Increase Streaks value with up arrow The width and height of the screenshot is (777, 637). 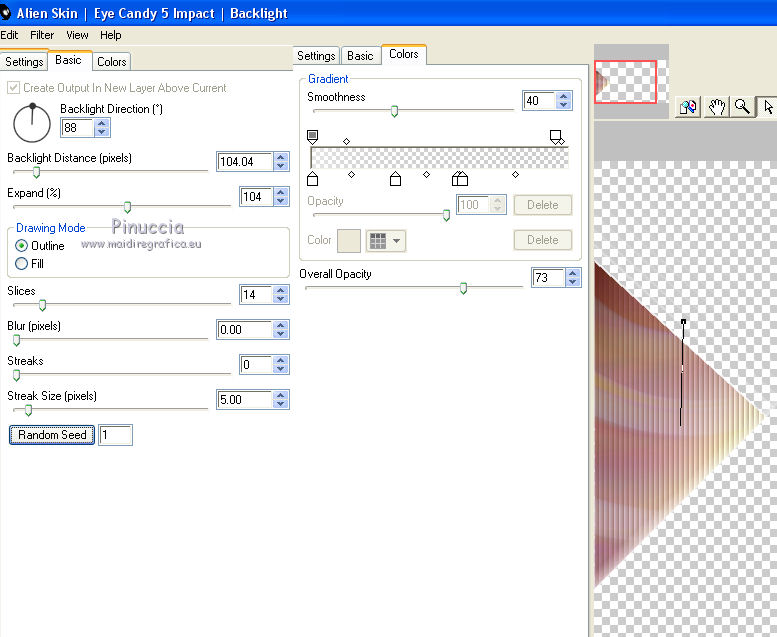[x=280, y=360]
